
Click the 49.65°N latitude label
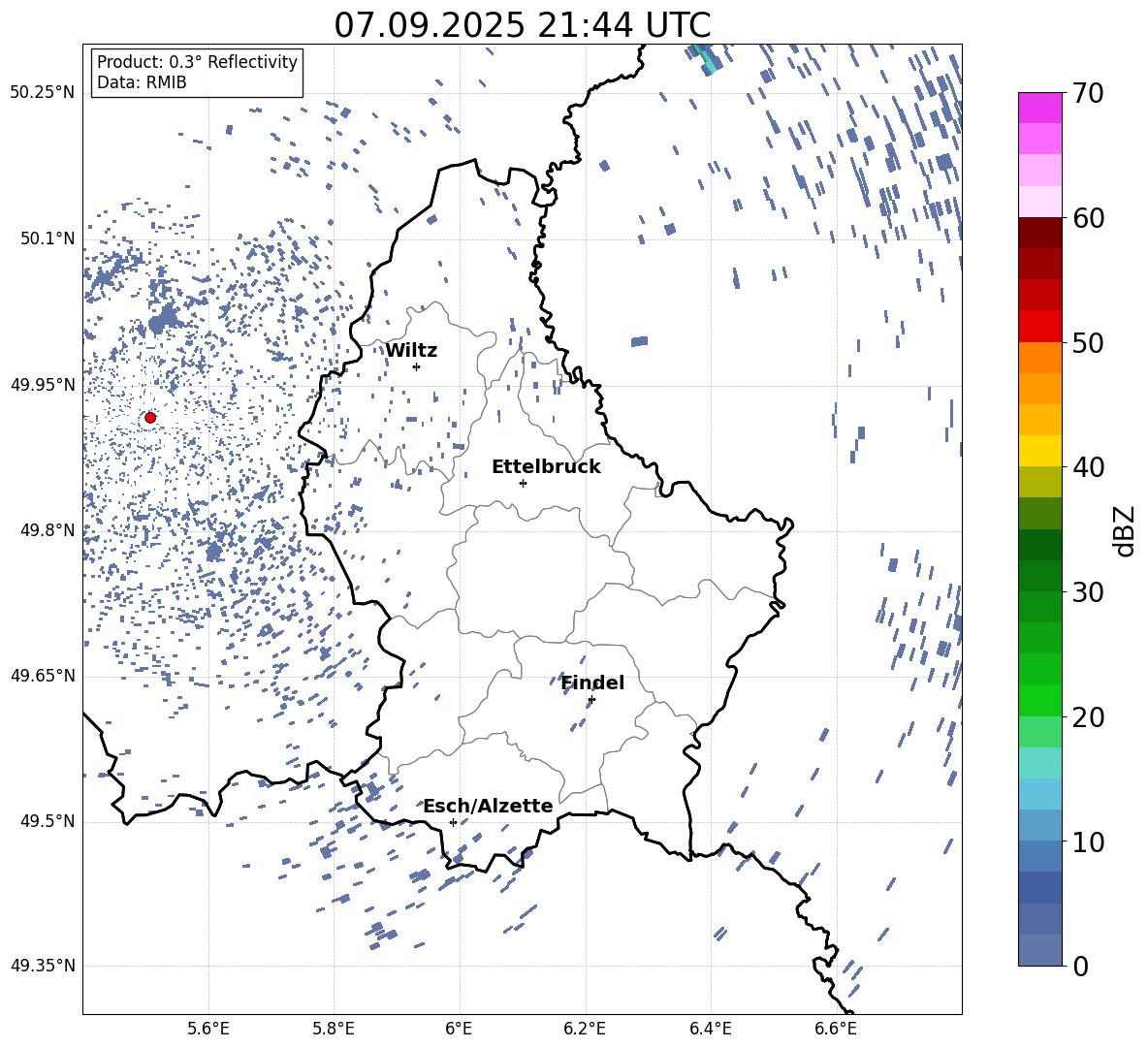coord(43,676)
